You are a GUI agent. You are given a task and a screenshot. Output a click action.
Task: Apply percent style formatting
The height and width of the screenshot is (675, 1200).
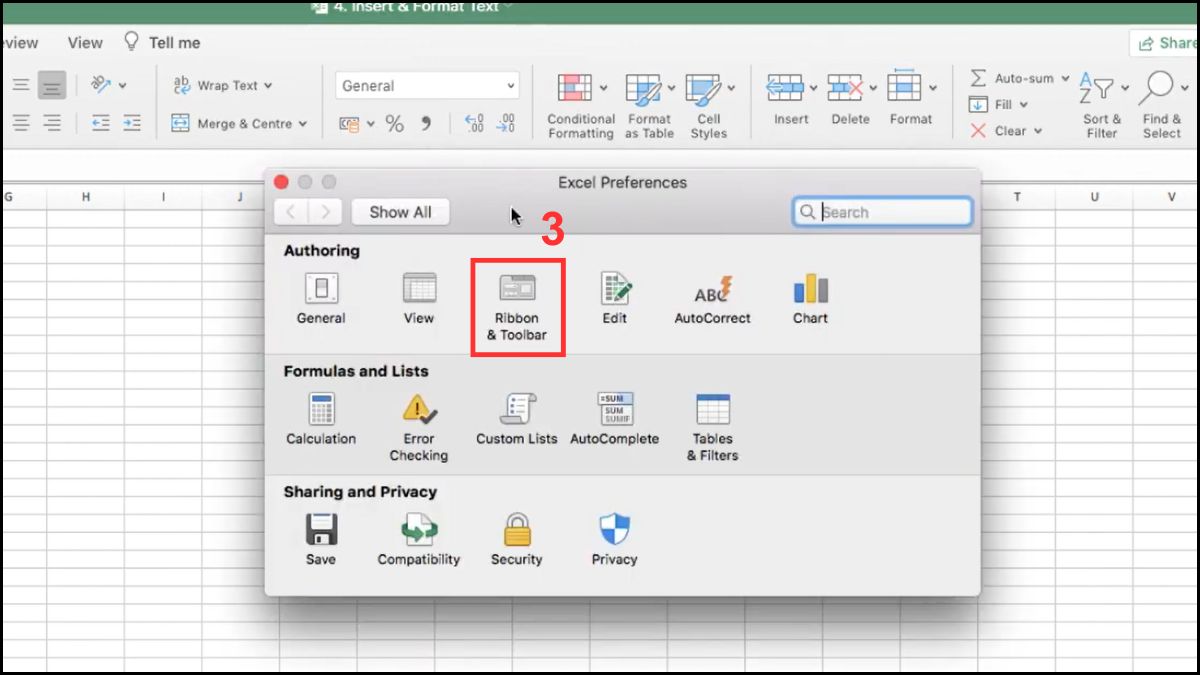[394, 123]
